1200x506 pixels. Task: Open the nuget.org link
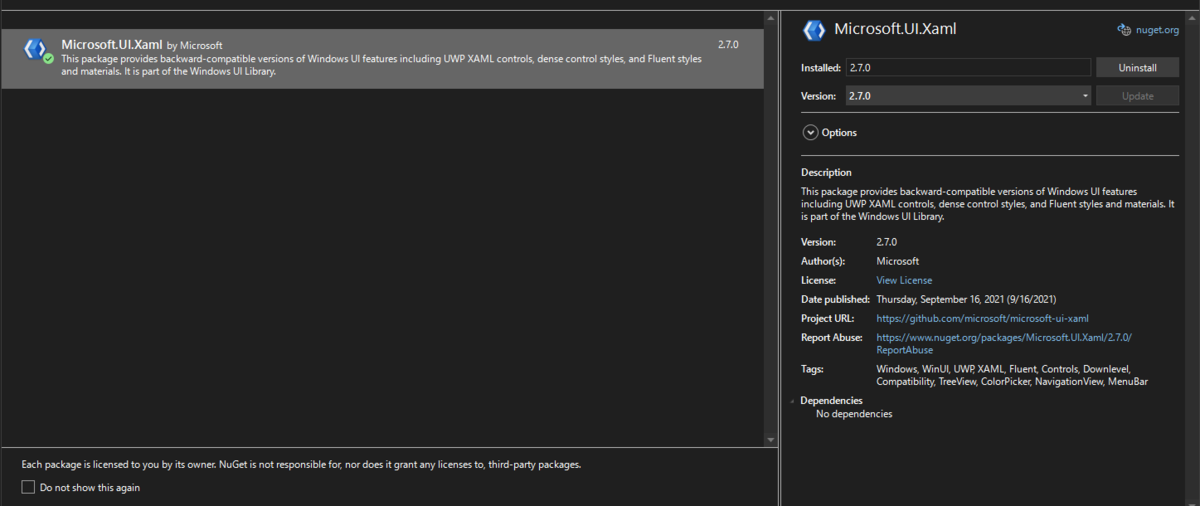tap(1157, 30)
